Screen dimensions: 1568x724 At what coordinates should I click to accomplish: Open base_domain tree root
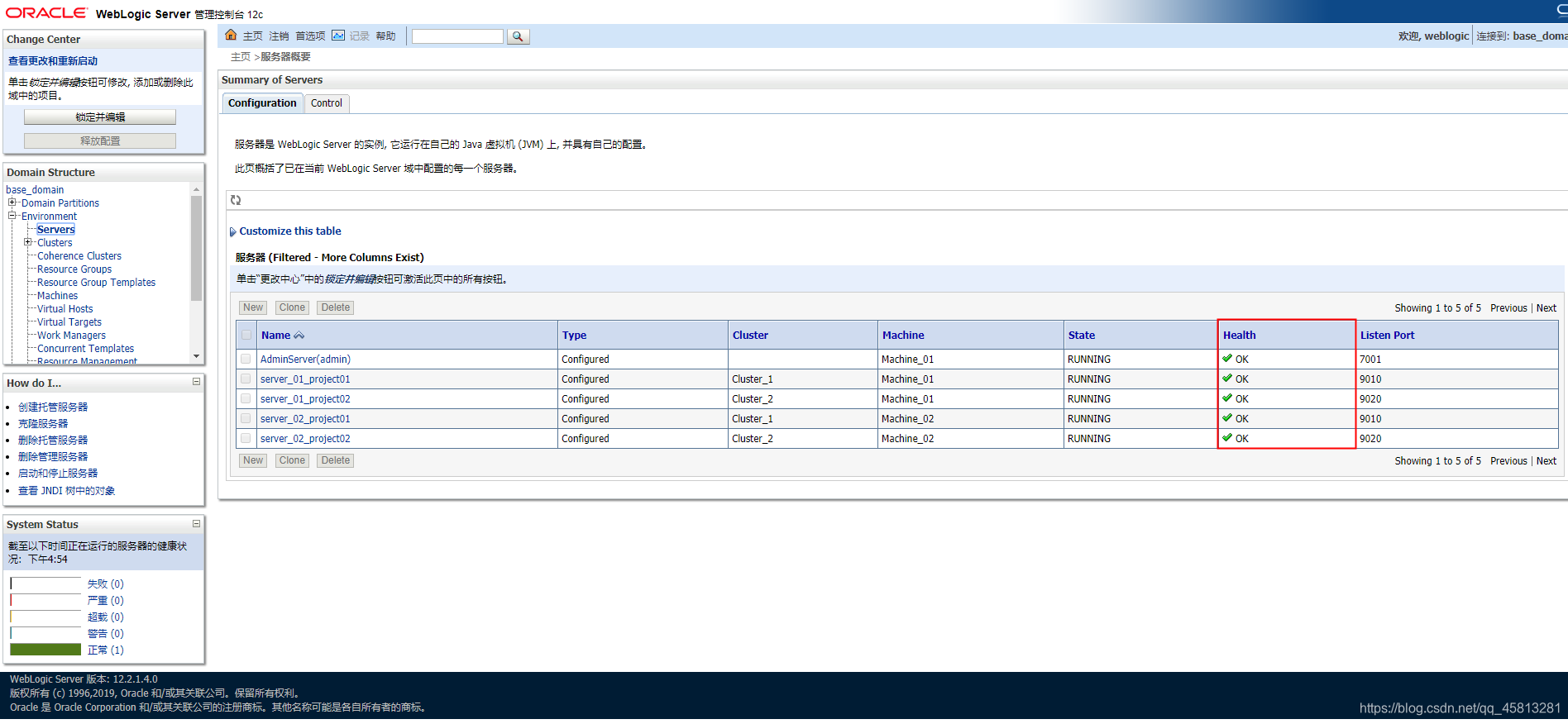(x=35, y=190)
